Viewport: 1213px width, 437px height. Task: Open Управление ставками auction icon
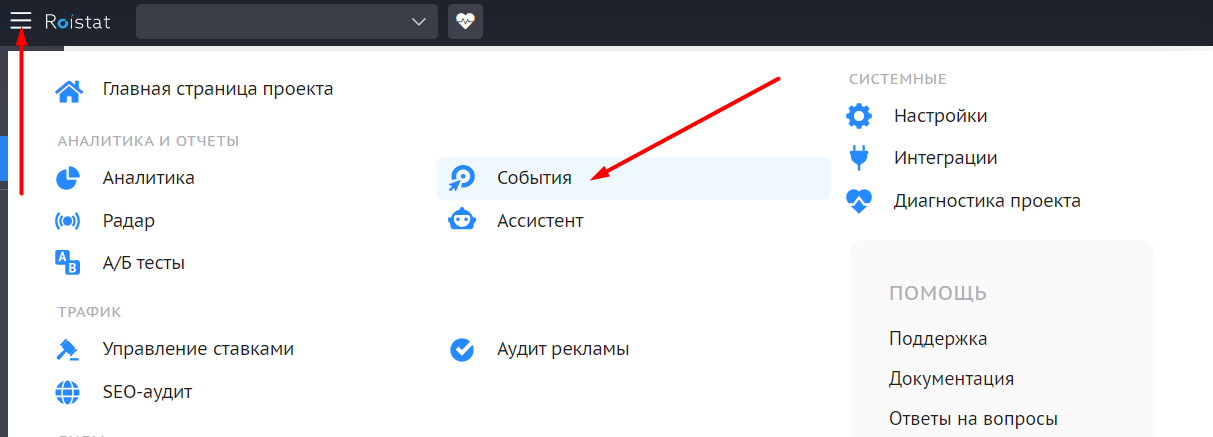click(67, 349)
